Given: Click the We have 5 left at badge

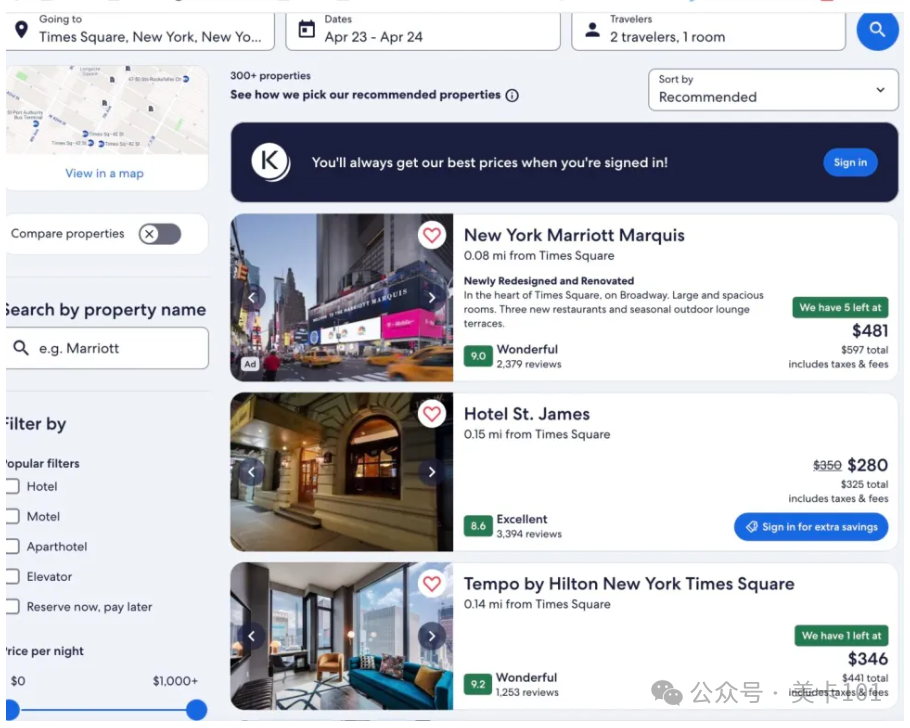Looking at the screenshot, I should click(x=840, y=308).
